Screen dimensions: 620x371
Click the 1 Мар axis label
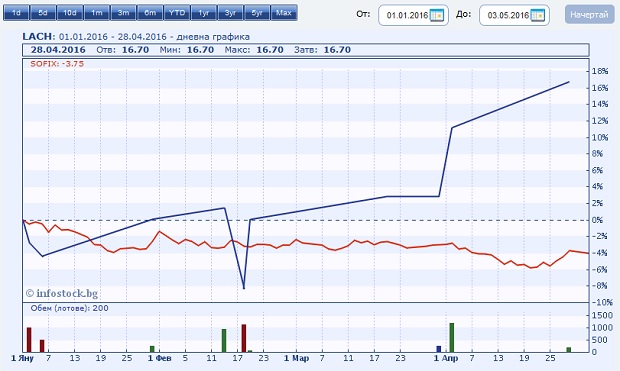pos(296,358)
